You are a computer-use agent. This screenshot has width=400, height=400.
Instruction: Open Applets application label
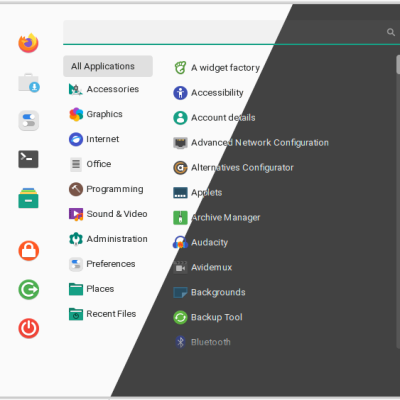click(x=206, y=193)
